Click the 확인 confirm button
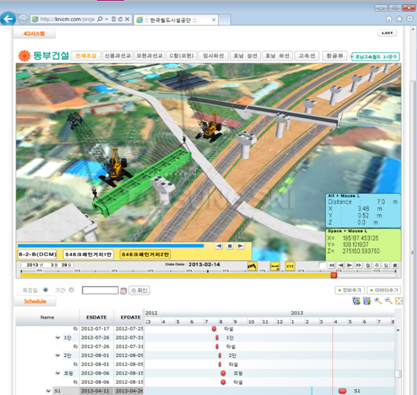This screenshot has width=417, height=395. click(140, 290)
